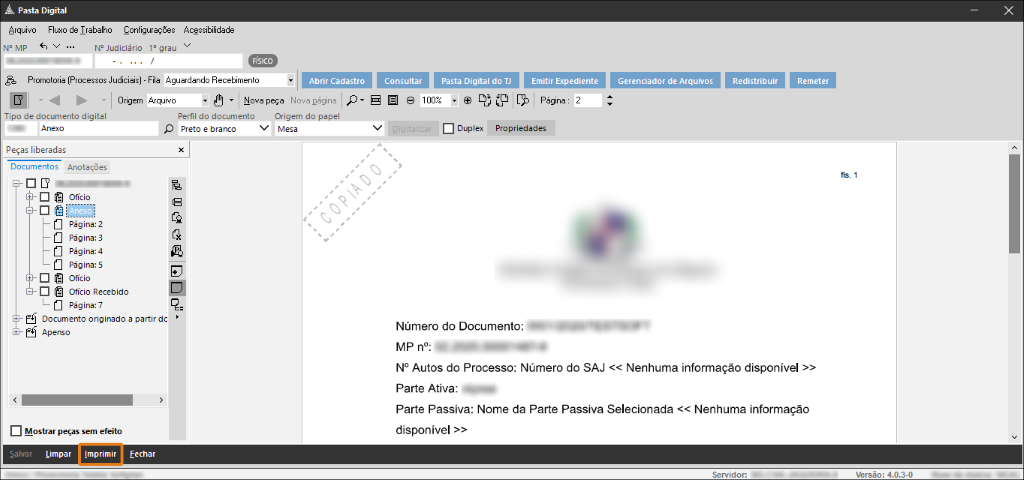Viewport: 1024px width, 480px height.
Task: Expand Documento originado a partir node
Action: pyautogui.click(x=16, y=319)
